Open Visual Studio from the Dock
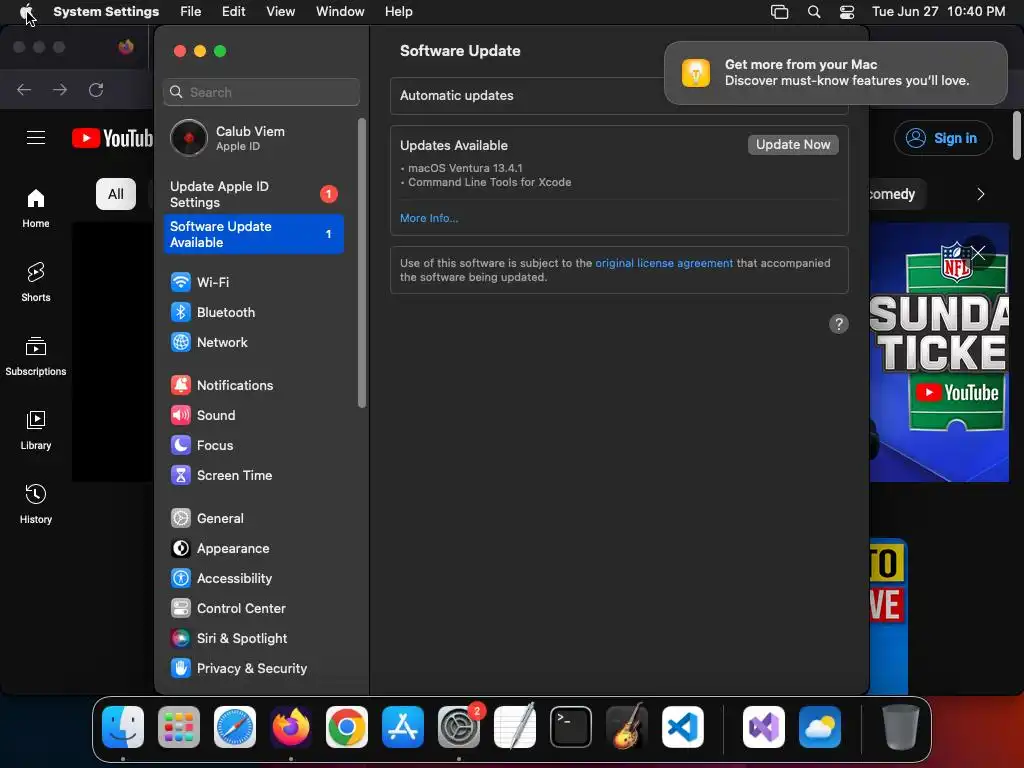This screenshot has height=768, width=1024. (764, 727)
